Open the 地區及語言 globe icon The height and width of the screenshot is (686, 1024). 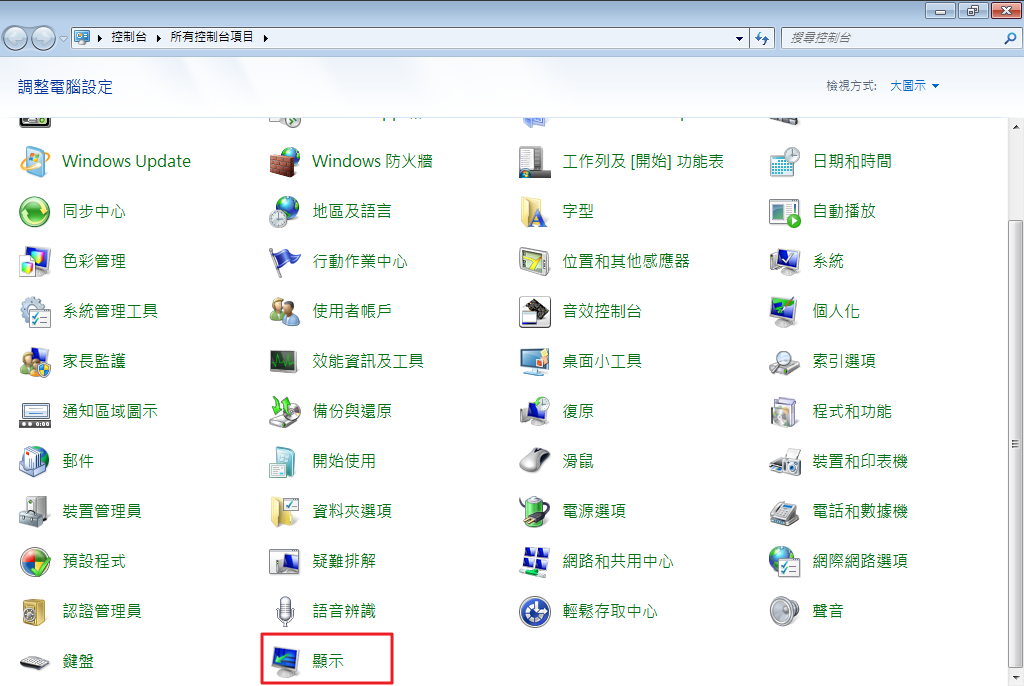(x=285, y=212)
